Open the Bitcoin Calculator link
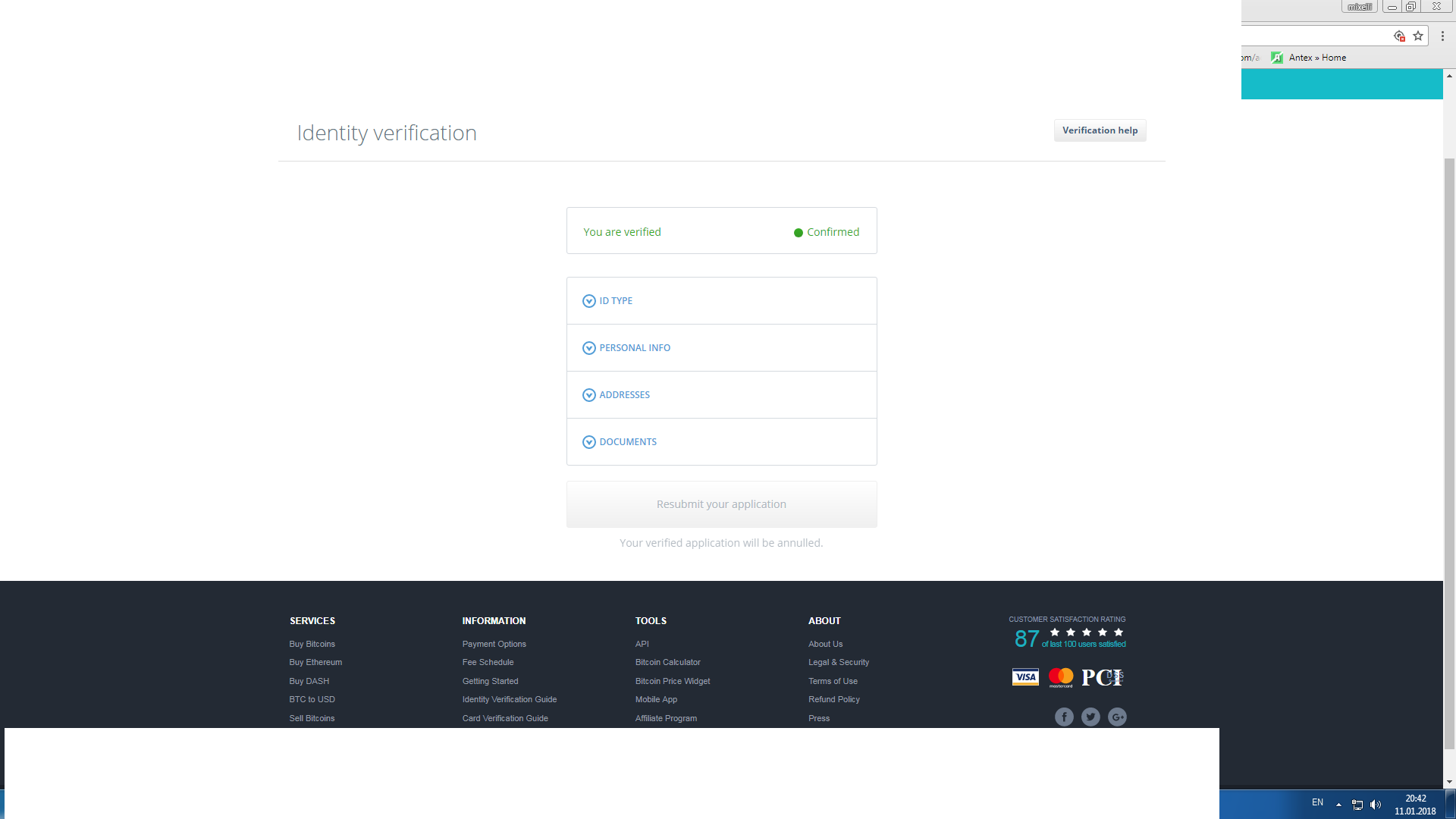The height and width of the screenshot is (819, 1456). pos(667,662)
